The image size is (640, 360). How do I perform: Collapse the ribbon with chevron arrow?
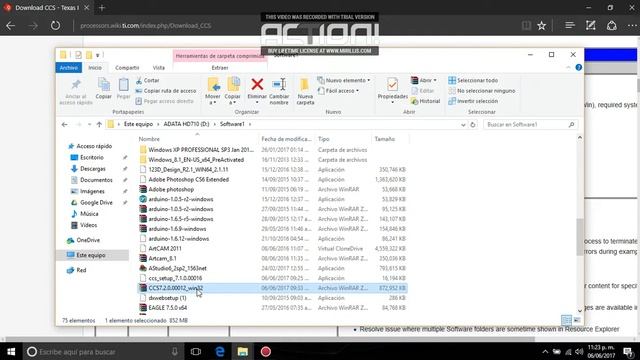click(568, 67)
